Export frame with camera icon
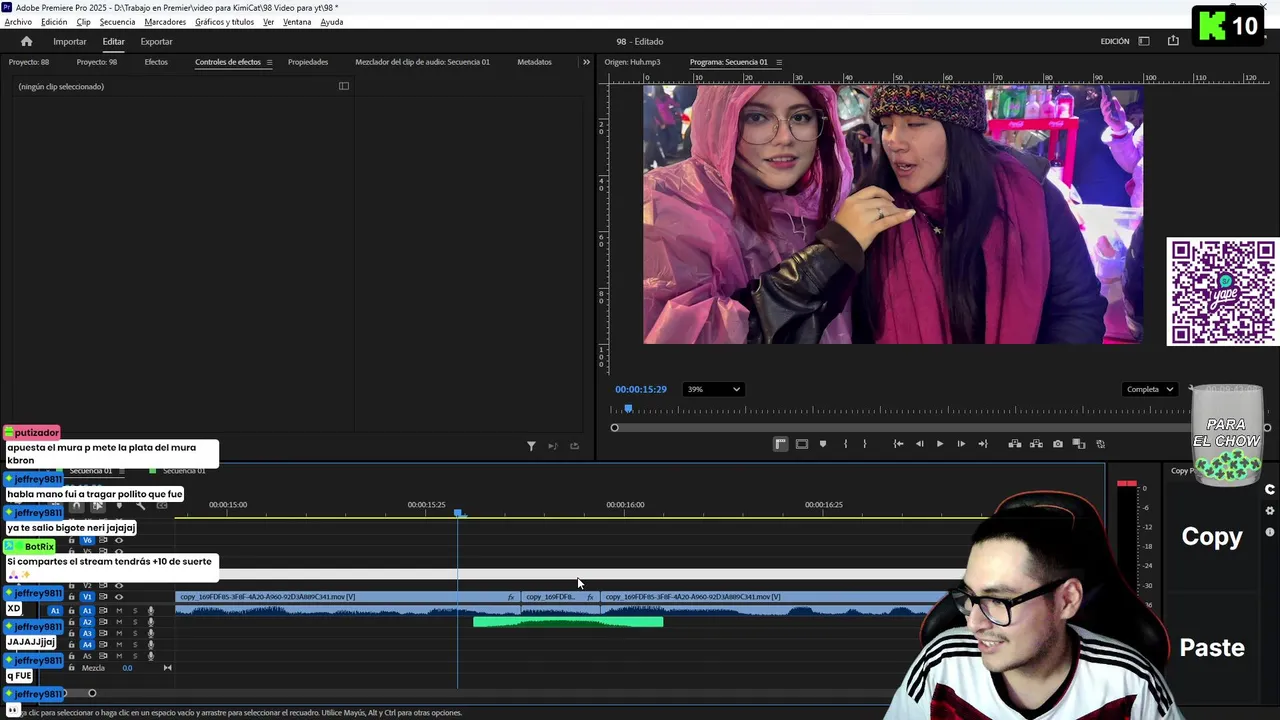Image resolution: width=1280 pixels, height=720 pixels. point(1057,444)
